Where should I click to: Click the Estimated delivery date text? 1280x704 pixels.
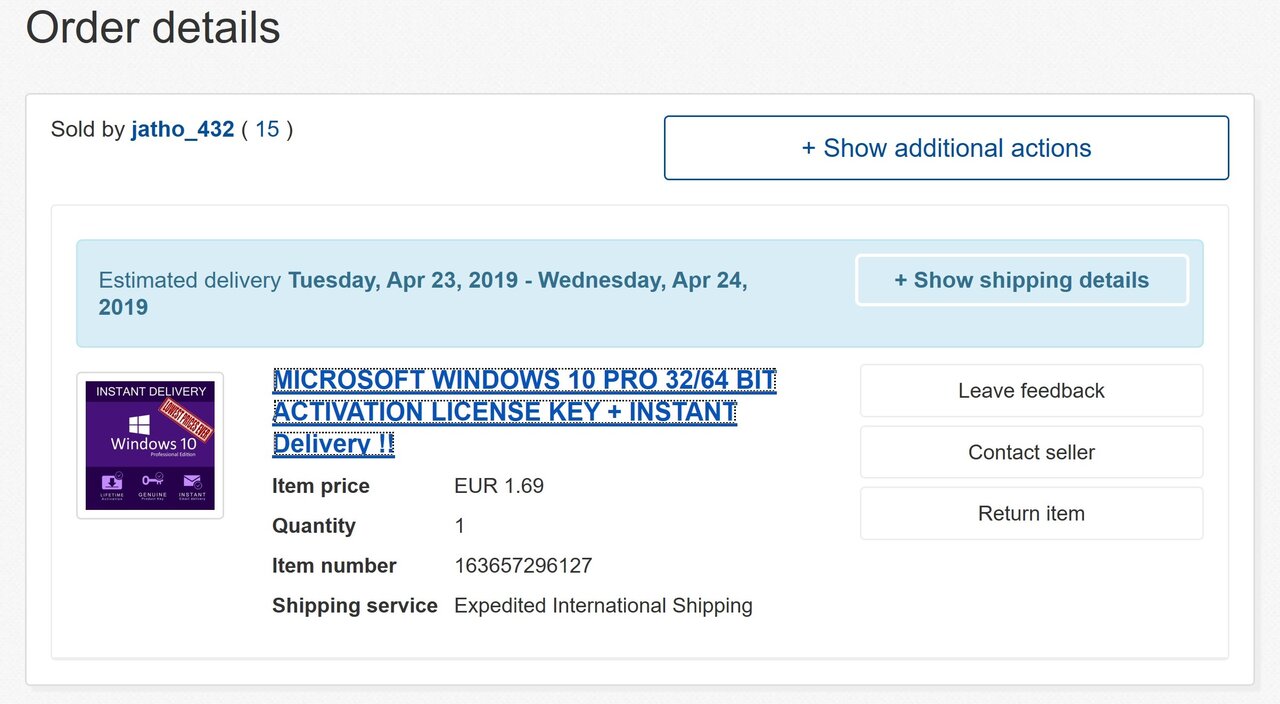click(423, 294)
